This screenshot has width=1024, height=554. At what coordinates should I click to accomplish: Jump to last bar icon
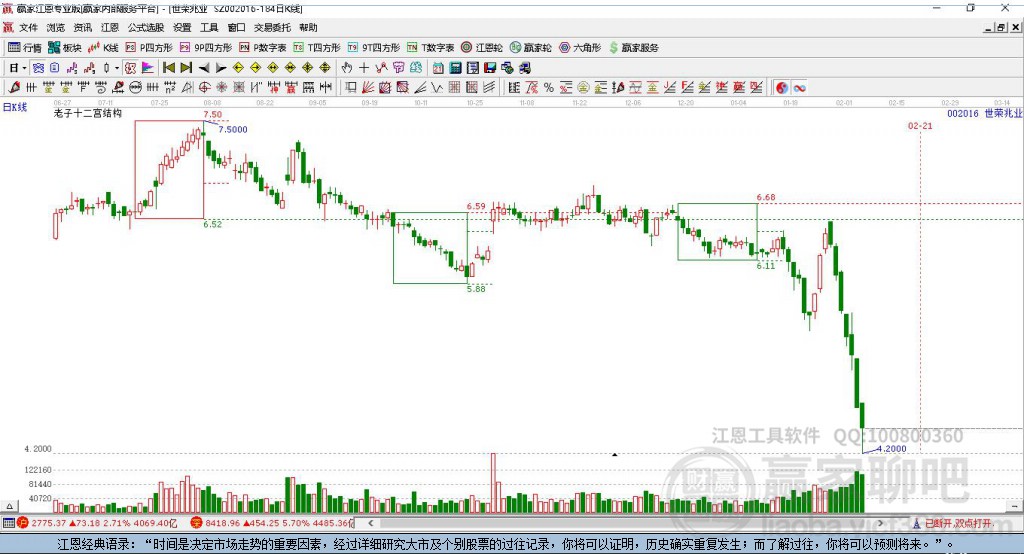[186, 68]
